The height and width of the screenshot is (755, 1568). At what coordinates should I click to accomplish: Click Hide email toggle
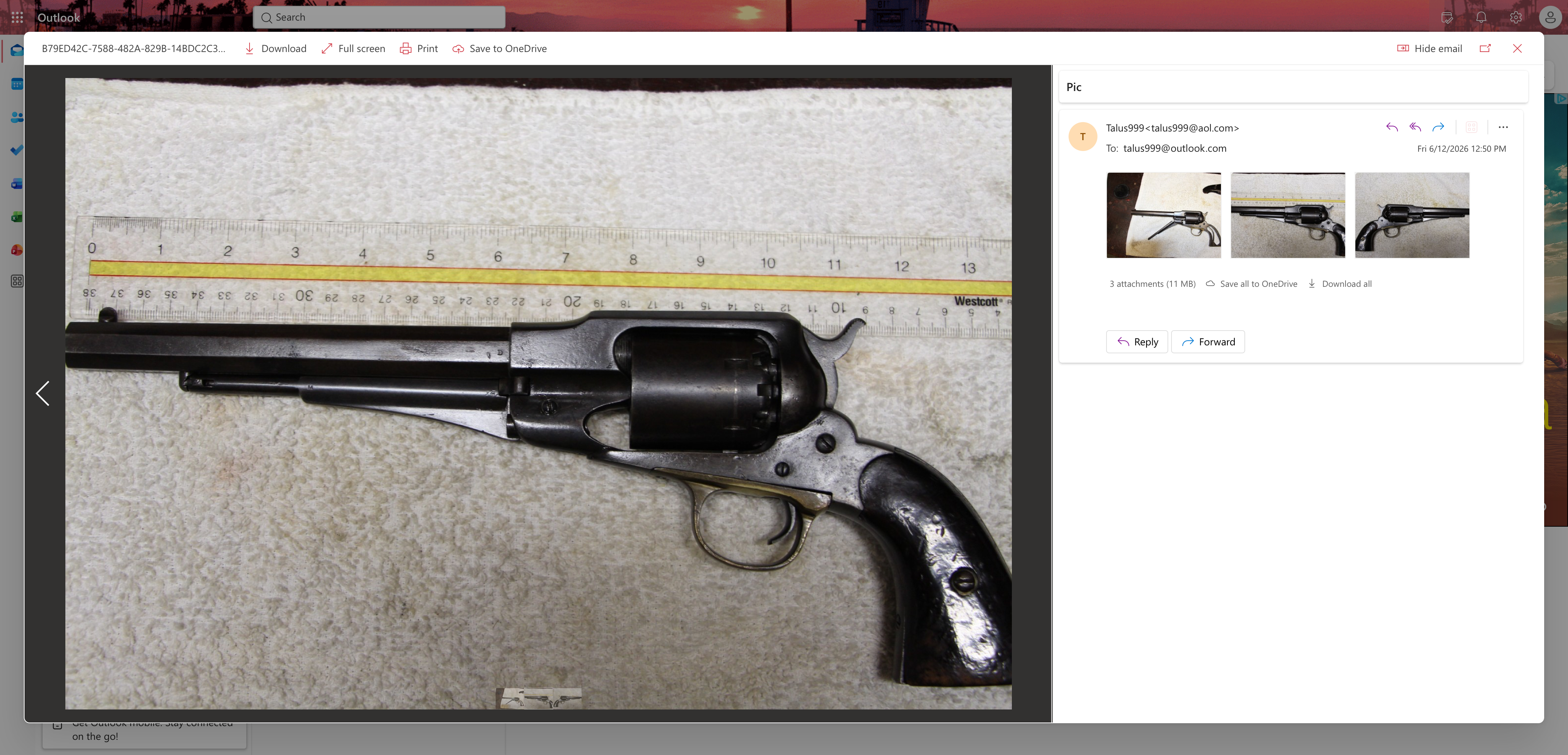coord(1429,49)
